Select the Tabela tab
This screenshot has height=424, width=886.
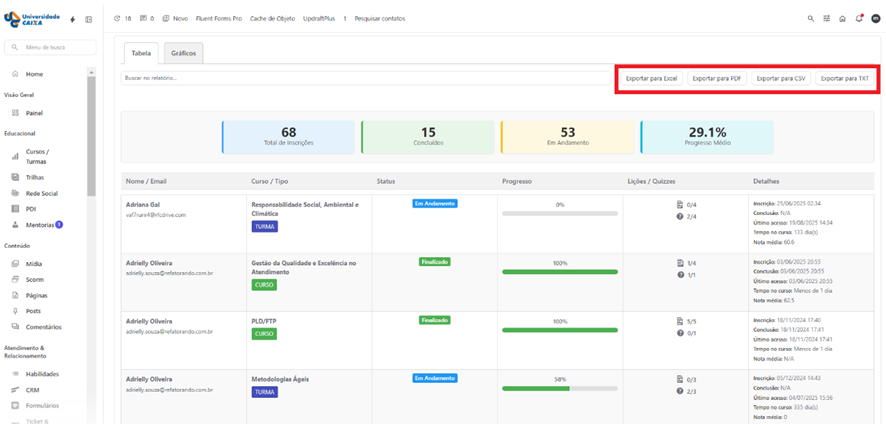(142, 53)
